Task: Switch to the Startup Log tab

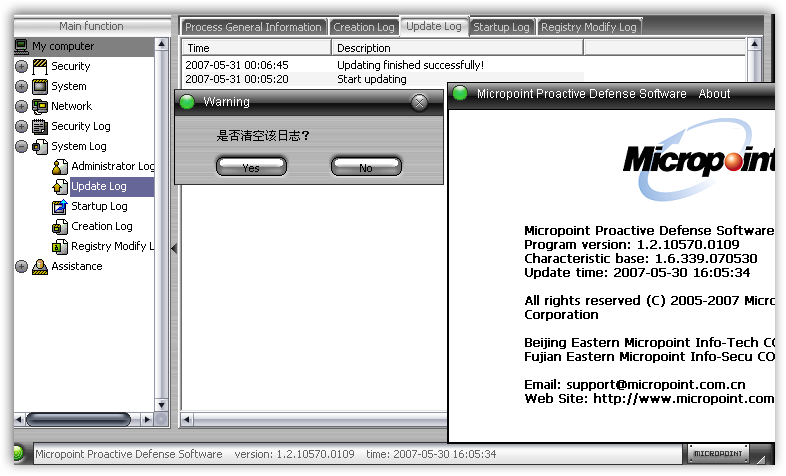Action: [x=501, y=27]
